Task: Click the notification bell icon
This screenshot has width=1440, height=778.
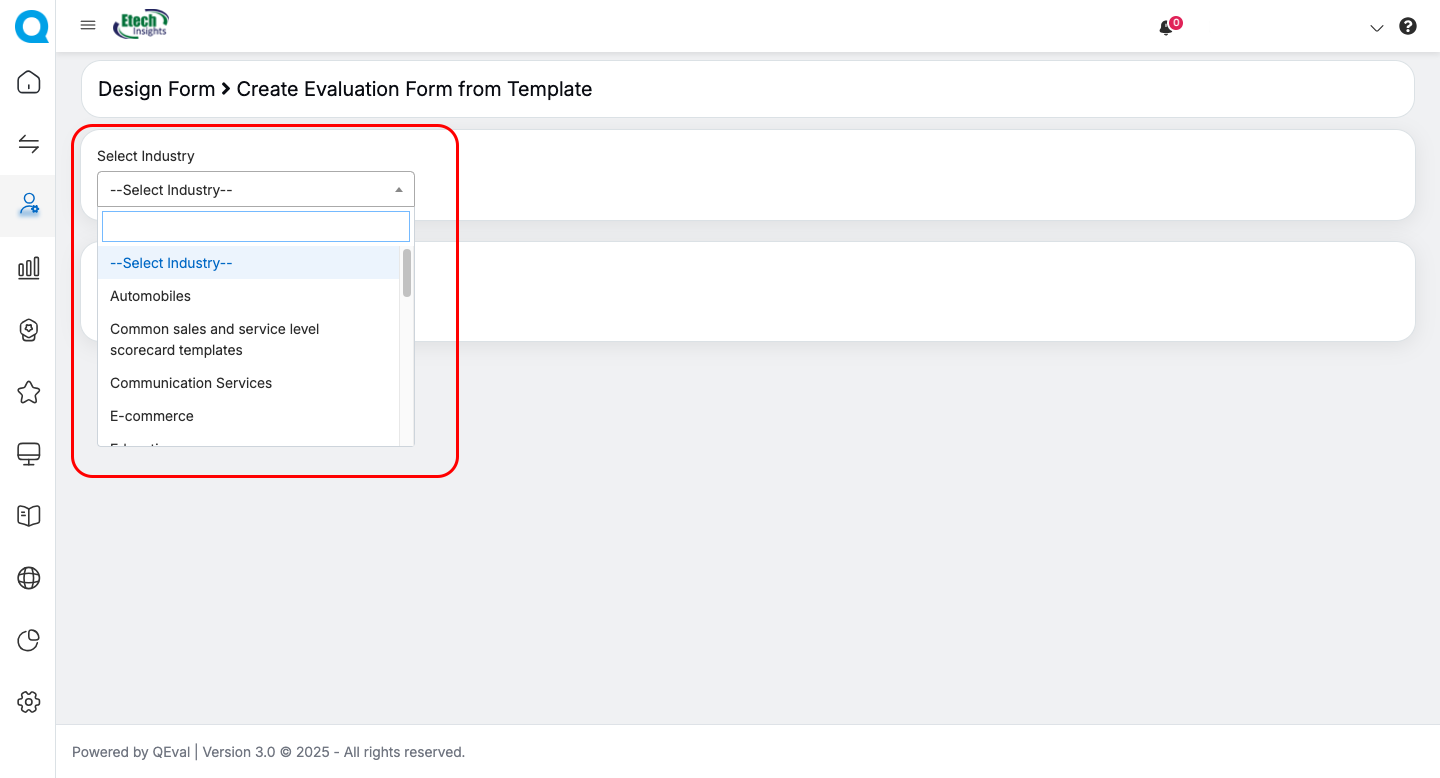Action: point(1165,28)
